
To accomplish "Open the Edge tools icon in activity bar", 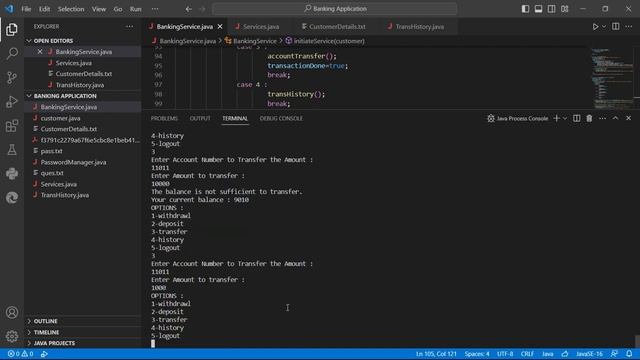I will pyautogui.click(x=12, y=198).
